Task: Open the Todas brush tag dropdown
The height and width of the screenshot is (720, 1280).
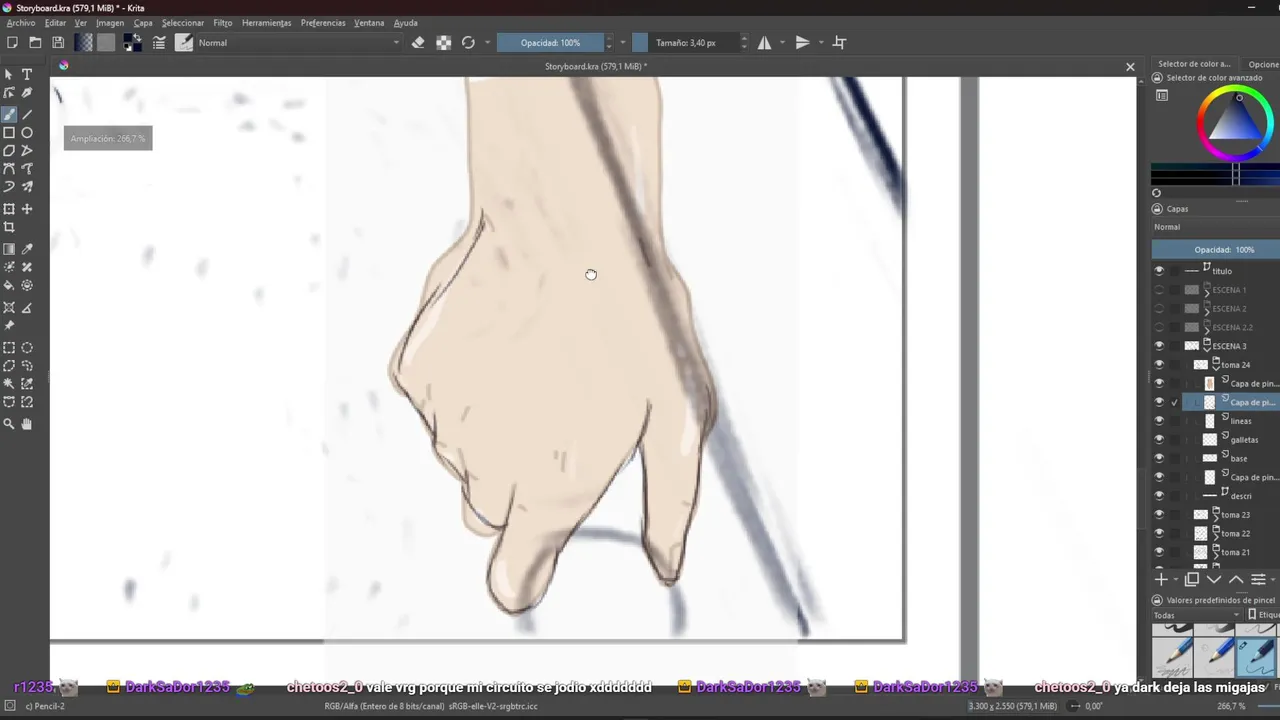Action: pyautogui.click(x=1197, y=615)
